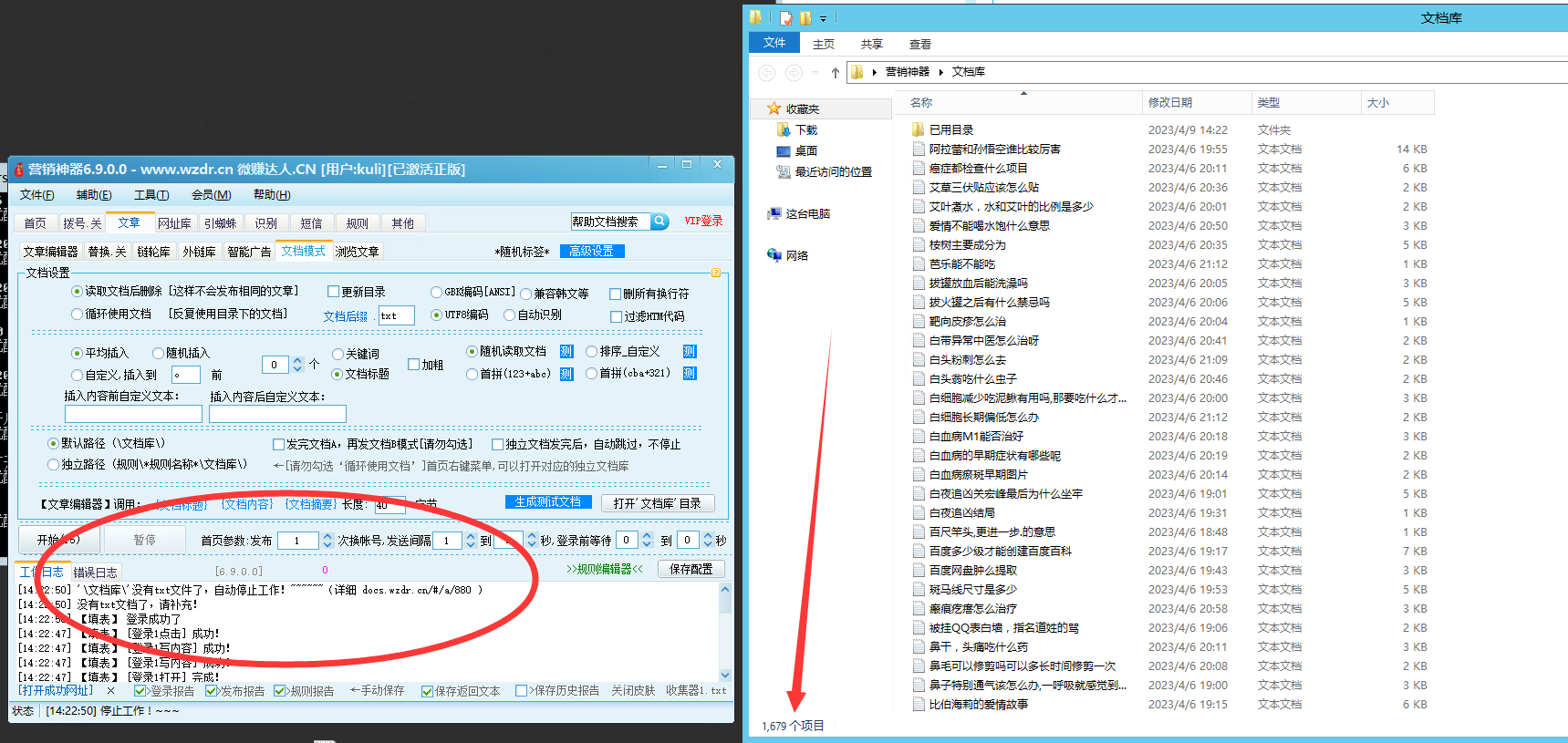Open the 工具(T) menu
Image resolution: width=1568 pixels, height=743 pixels.
pos(151,195)
